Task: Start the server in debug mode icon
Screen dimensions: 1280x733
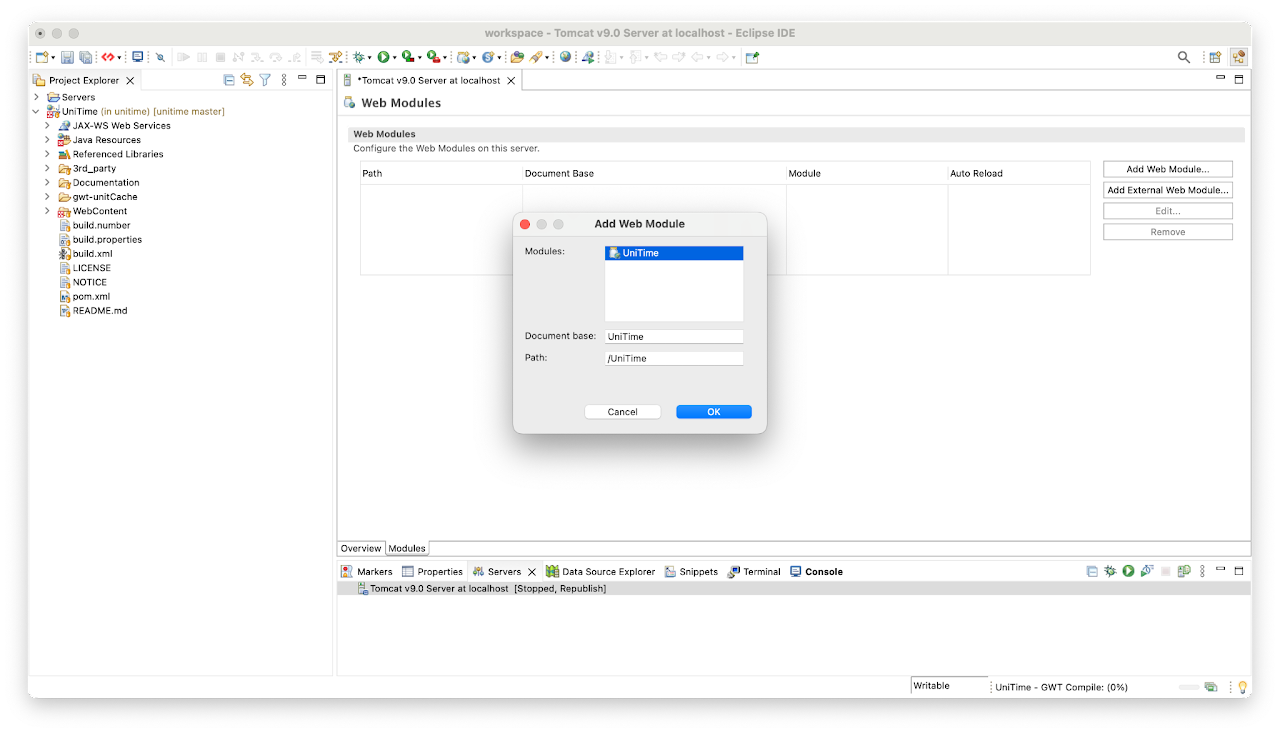Action: point(1110,571)
